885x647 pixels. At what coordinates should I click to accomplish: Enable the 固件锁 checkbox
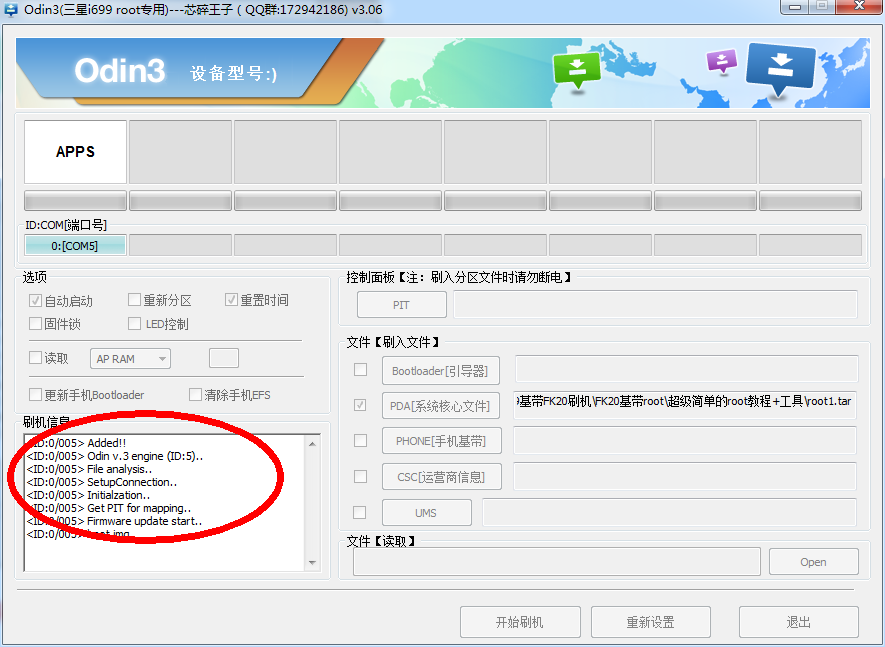click(36, 324)
